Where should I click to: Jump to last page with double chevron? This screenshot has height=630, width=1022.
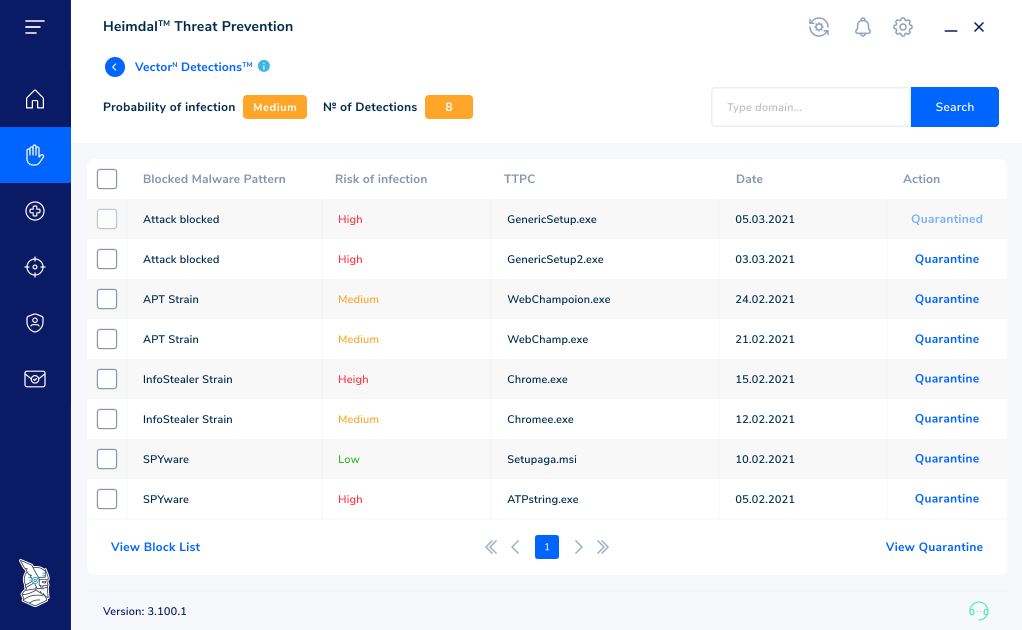[x=603, y=547]
